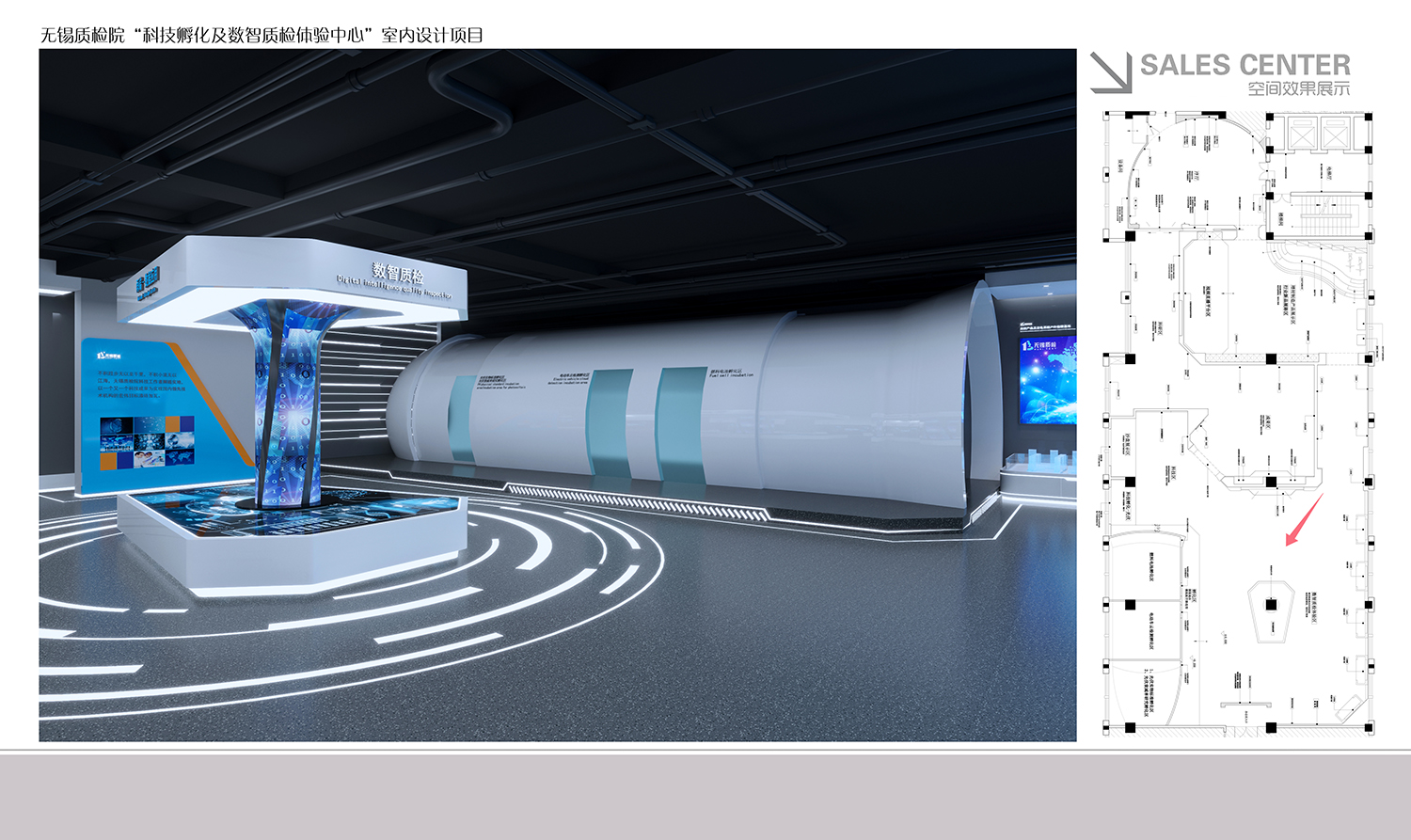Click the leftmost teal panel on the tunnel
The height and width of the screenshot is (840, 1411).
[461, 419]
